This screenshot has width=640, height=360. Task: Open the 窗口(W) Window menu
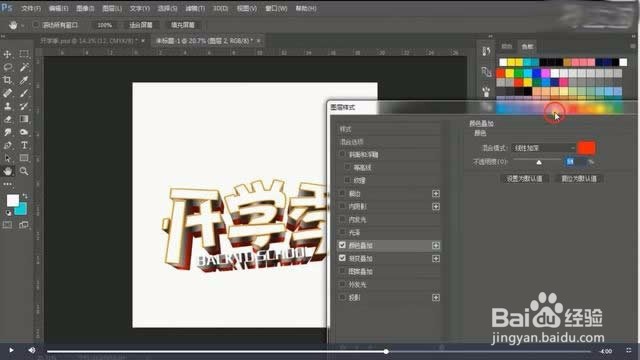(276, 8)
